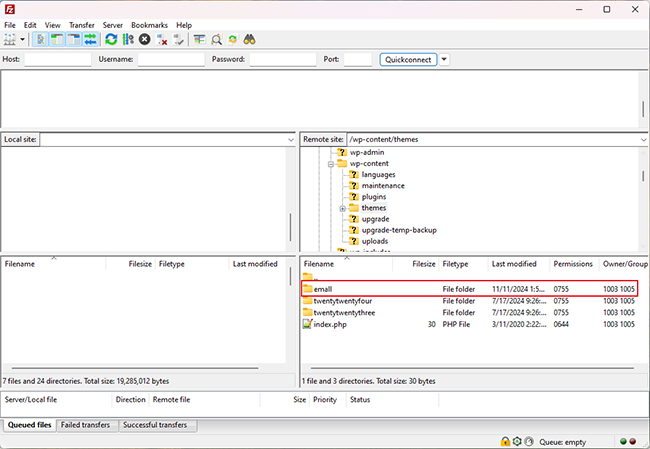This screenshot has height=449, width=650.
Task: Select the upgrade folder in tree
Action: (x=376, y=219)
